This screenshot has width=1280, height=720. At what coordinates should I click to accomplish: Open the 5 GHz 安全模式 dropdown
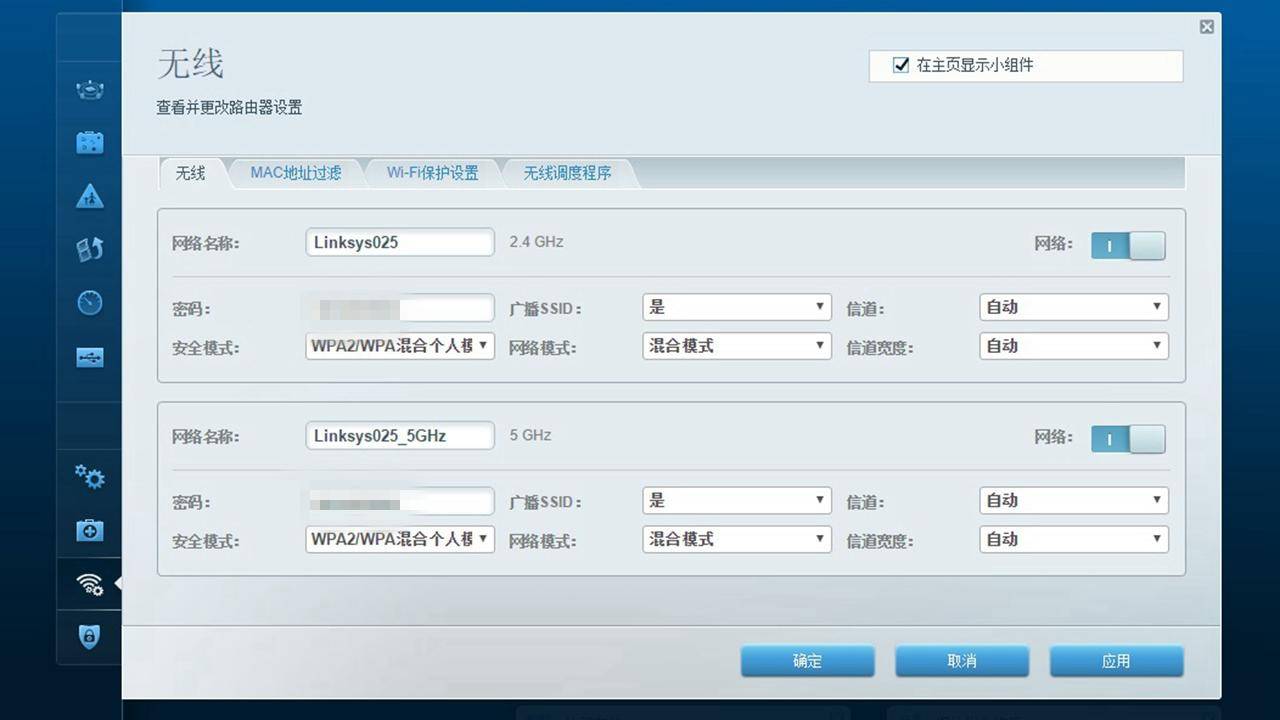coord(399,539)
